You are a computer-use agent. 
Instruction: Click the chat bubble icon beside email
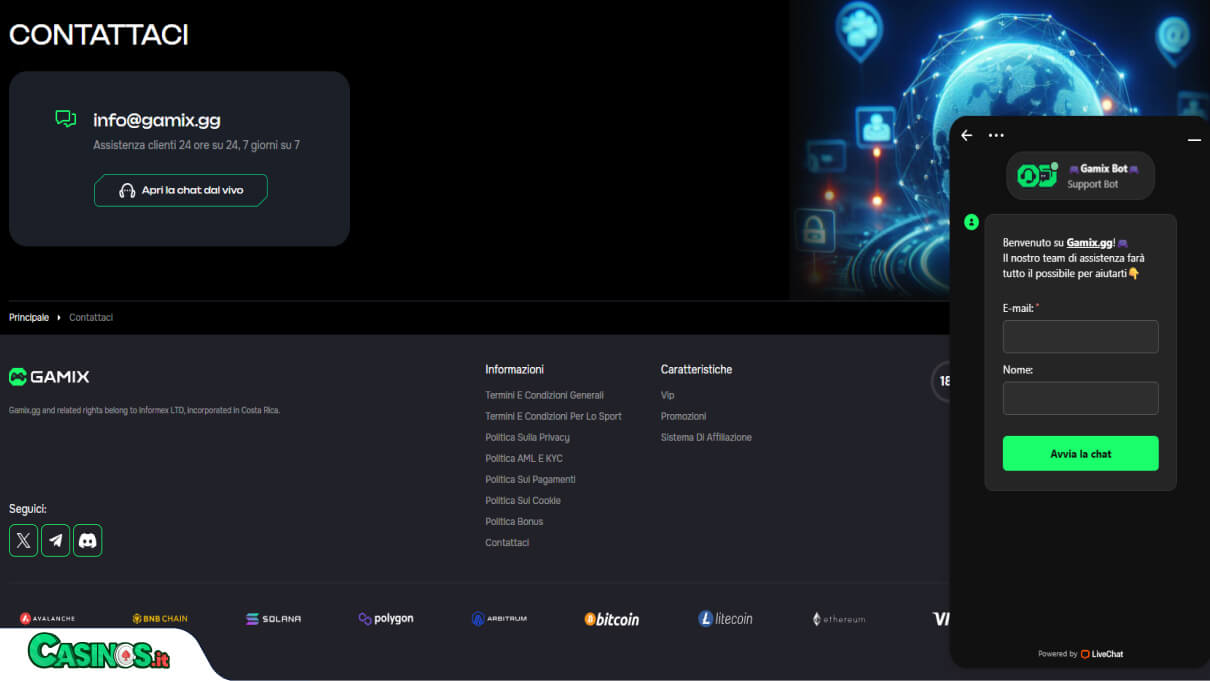66,119
